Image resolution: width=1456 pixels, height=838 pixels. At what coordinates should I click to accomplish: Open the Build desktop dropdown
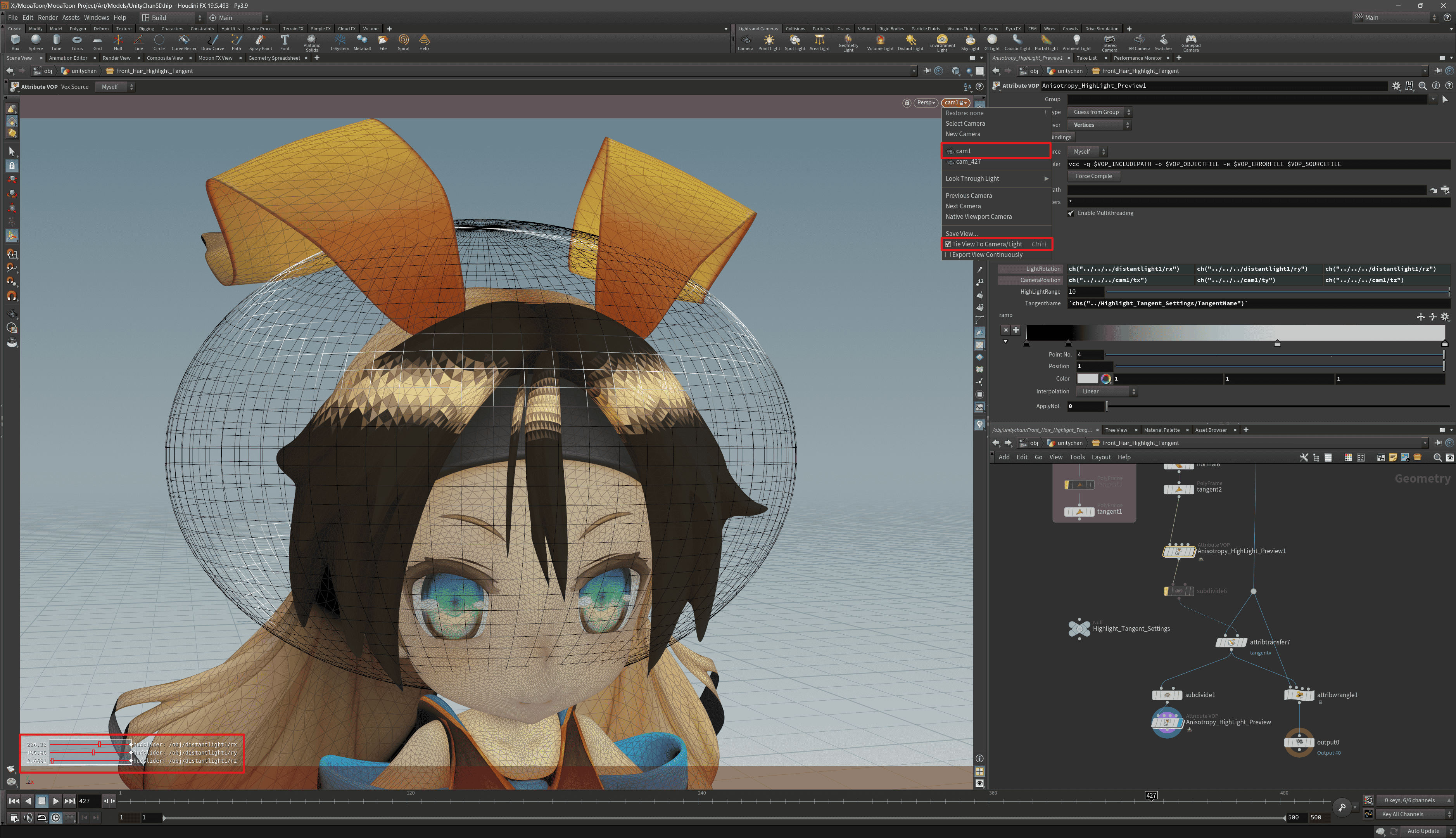tap(172, 17)
